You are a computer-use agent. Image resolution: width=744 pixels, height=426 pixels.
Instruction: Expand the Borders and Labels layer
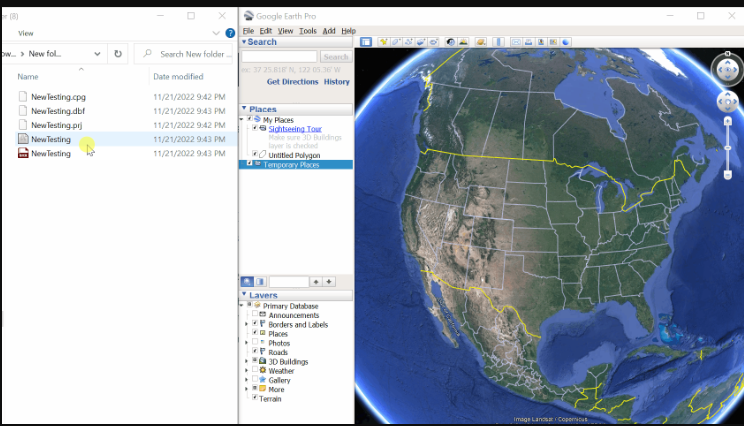click(246, 325)
